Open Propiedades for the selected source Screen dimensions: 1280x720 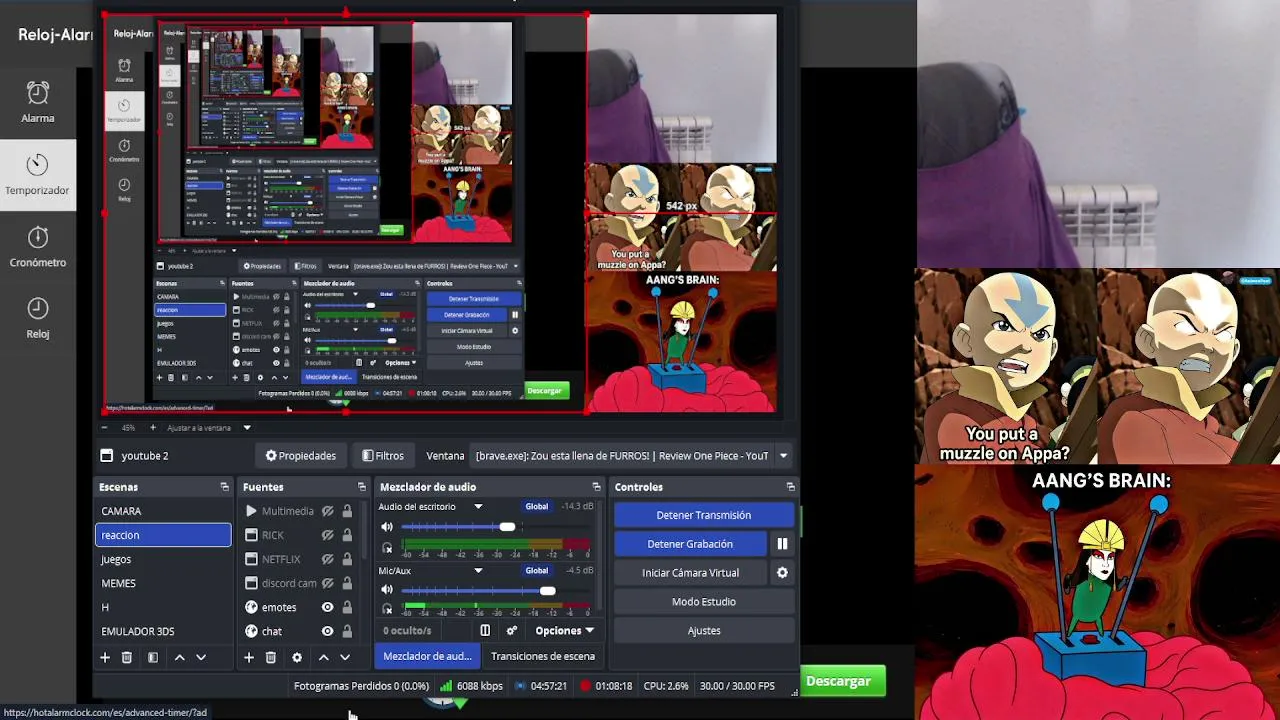click(x=300, y=456)
